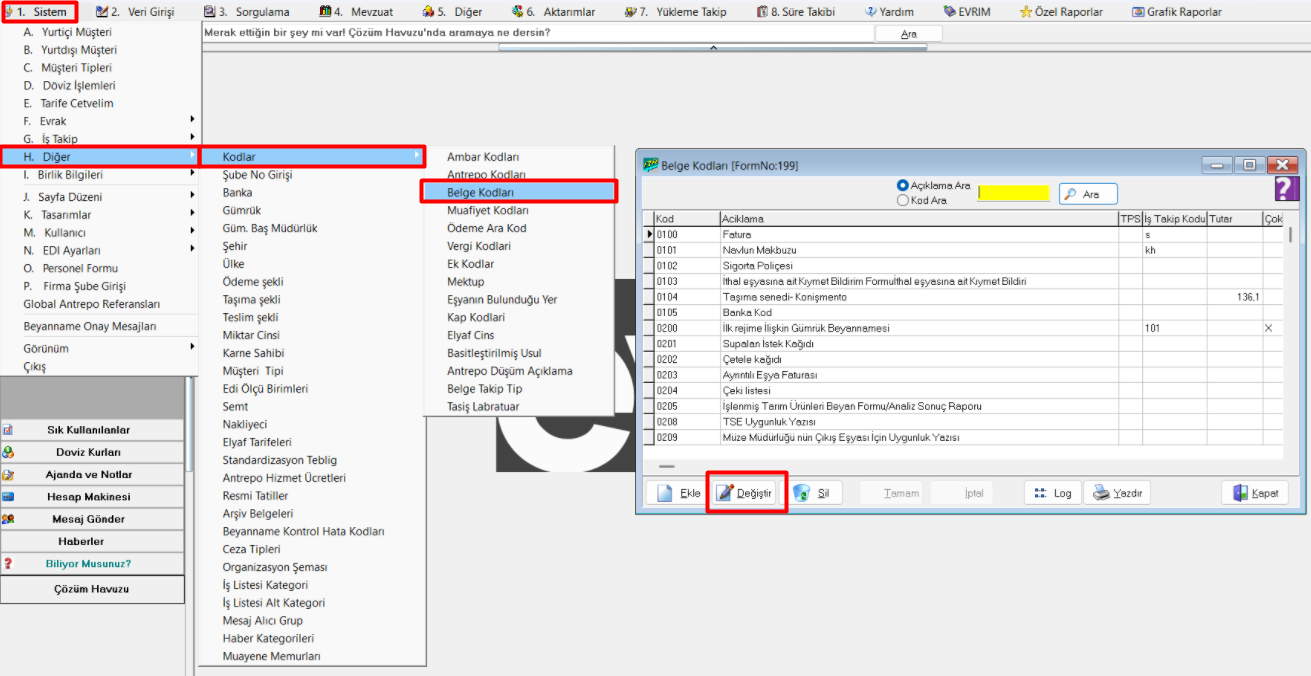Select the Açıklama Ara radio button
The image size is (1311, 676).
(903, 186)
